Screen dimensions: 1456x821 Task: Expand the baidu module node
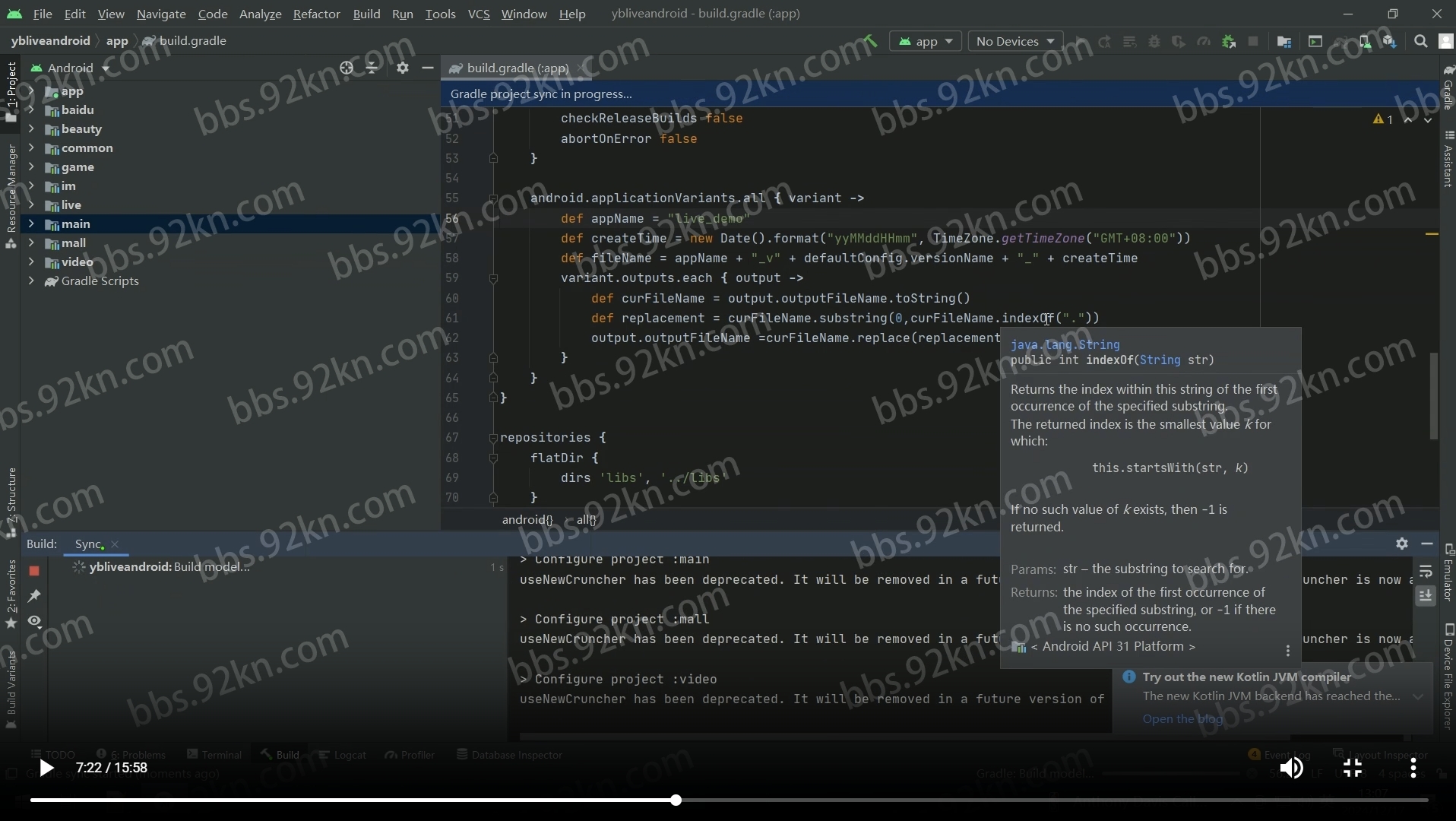coord(31,110)
